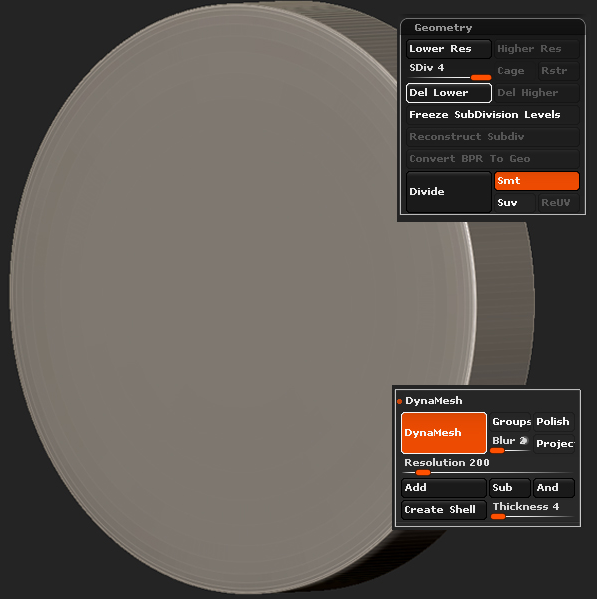Collapse the Geometry panel header
This screenshot has height=599, width=597.
pyautogui.click(x=493, y=28)
